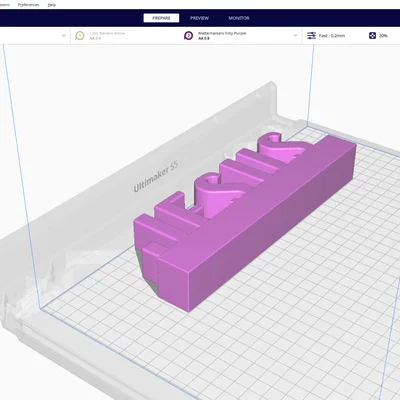The height and width of the screenshot is (400, 400).
Task: Click the Fast - 0.2mm profile label
Action: 332,36
